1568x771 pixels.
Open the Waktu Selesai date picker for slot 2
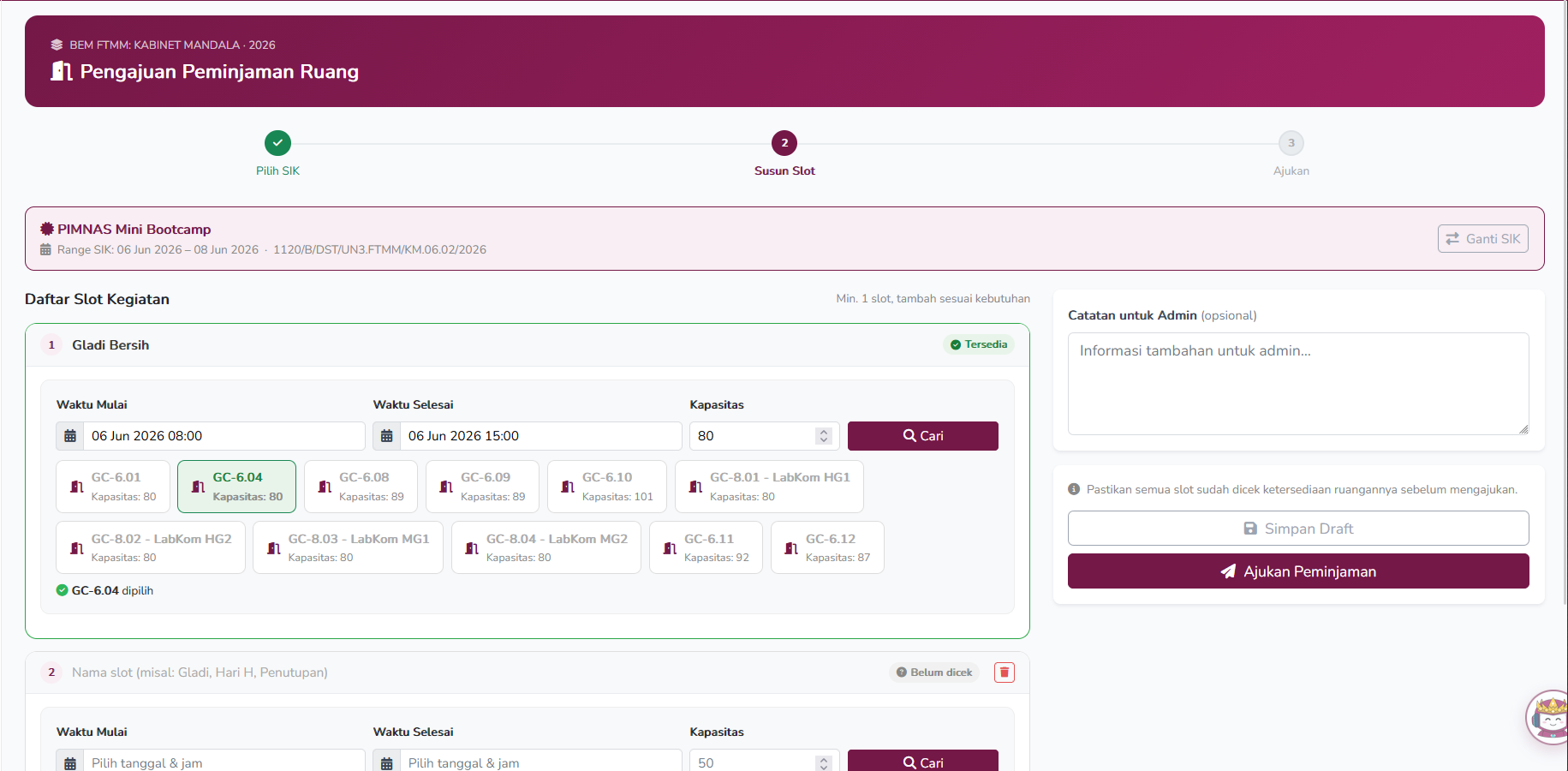point(528,762)
